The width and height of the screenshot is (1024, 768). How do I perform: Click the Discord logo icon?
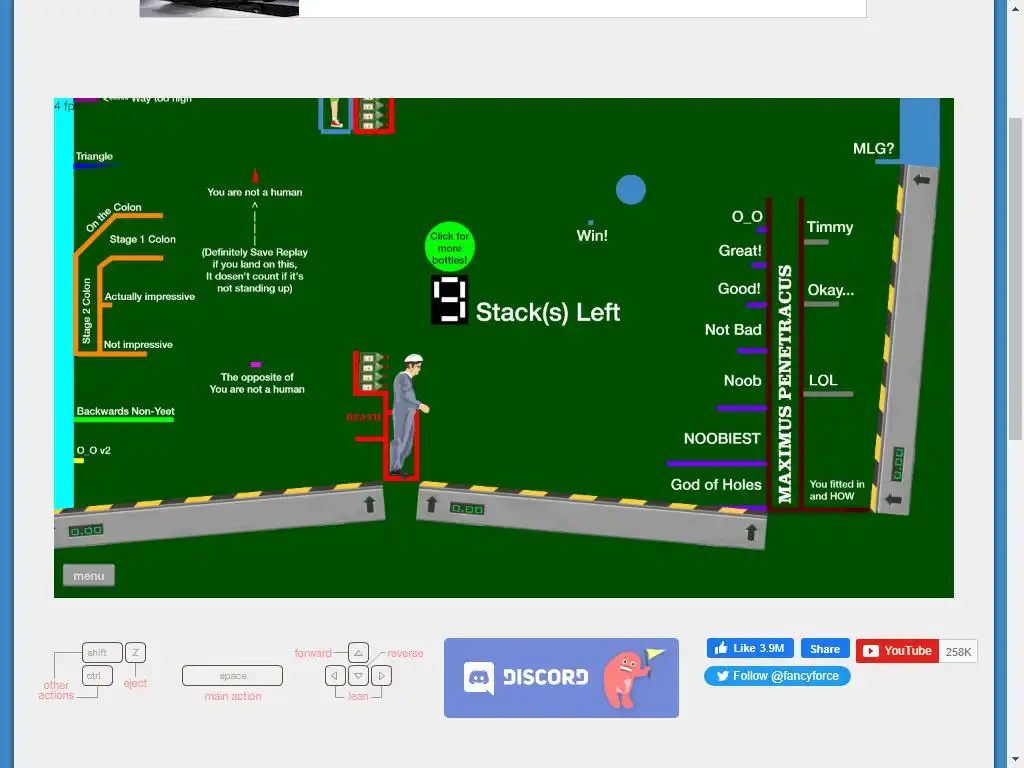pyautogui.click(x=479, y=678)
